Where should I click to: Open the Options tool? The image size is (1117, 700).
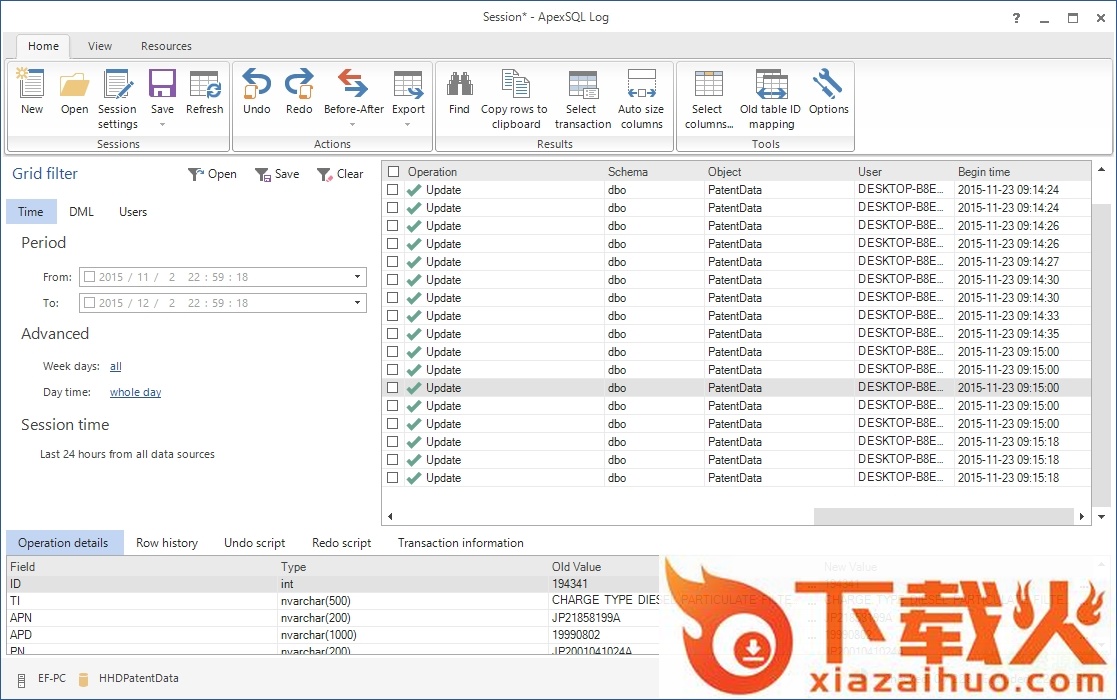click(x=828, y=91)
